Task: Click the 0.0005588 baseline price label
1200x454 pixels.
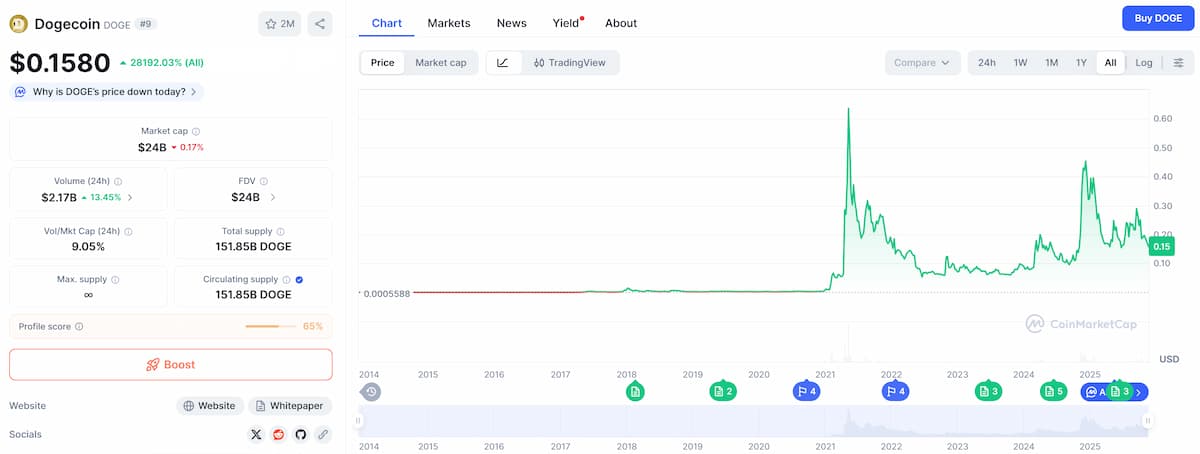Action: click(385, 293)
